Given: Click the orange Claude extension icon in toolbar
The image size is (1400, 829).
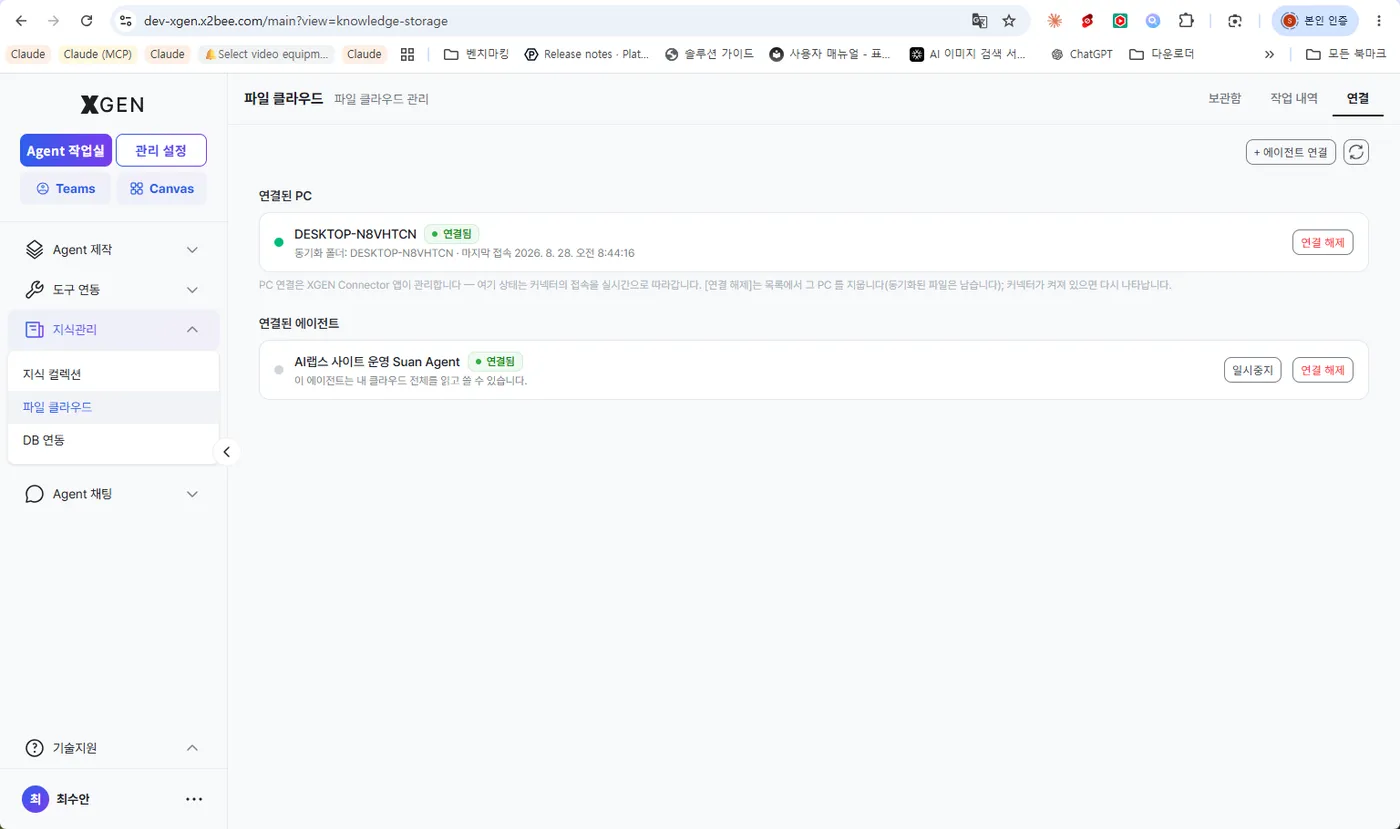Looking at the screenshot, I should [x=1054, y=20].
